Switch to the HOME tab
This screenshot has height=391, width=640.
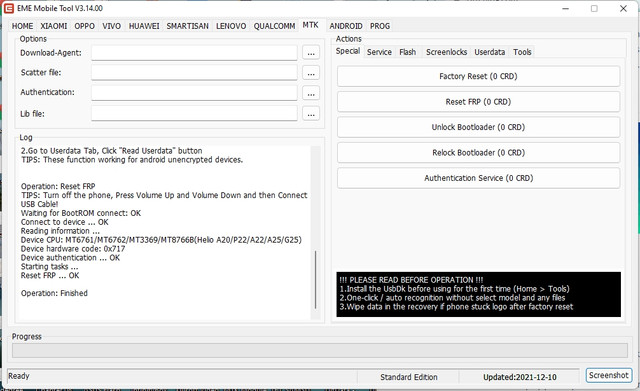click(x=22, y=26)
